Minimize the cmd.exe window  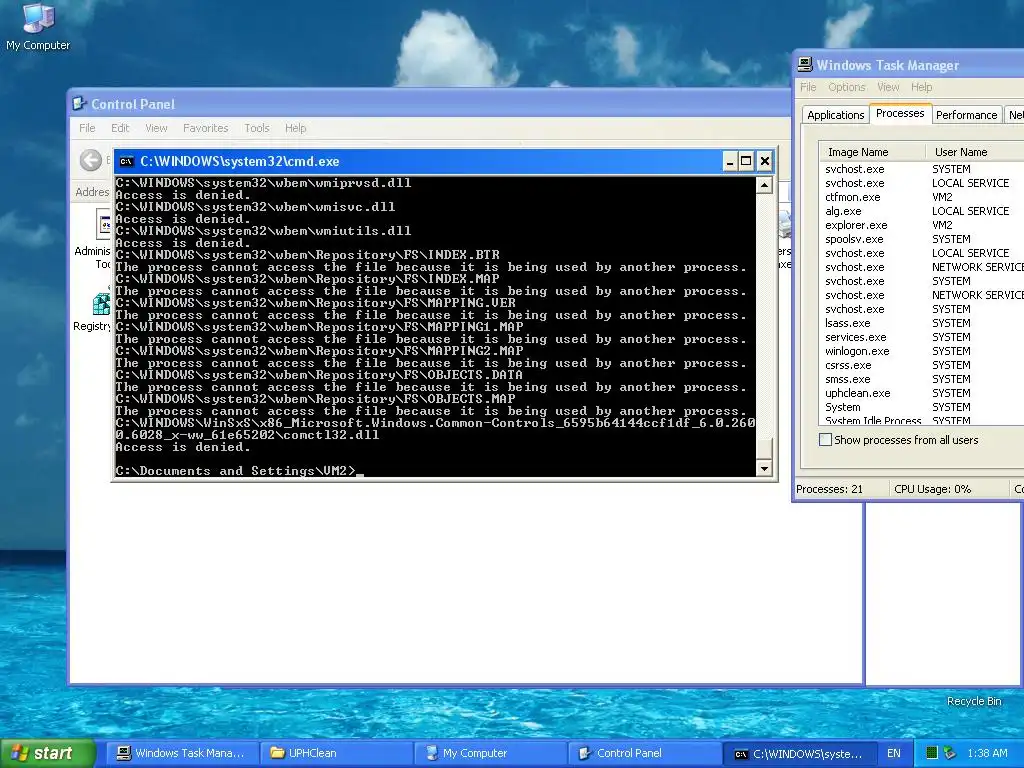coord(730,161)
